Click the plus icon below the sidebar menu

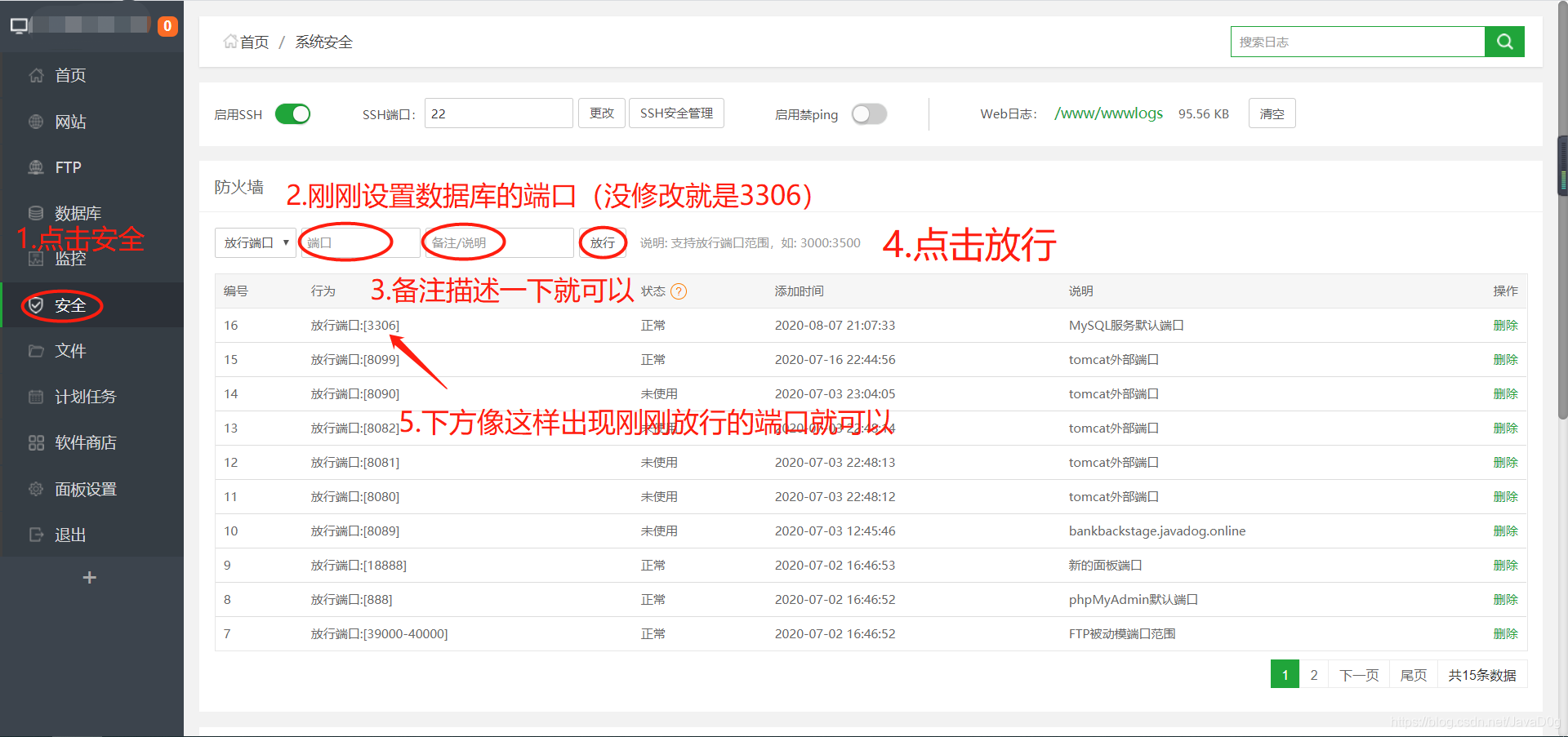point(90,577)
